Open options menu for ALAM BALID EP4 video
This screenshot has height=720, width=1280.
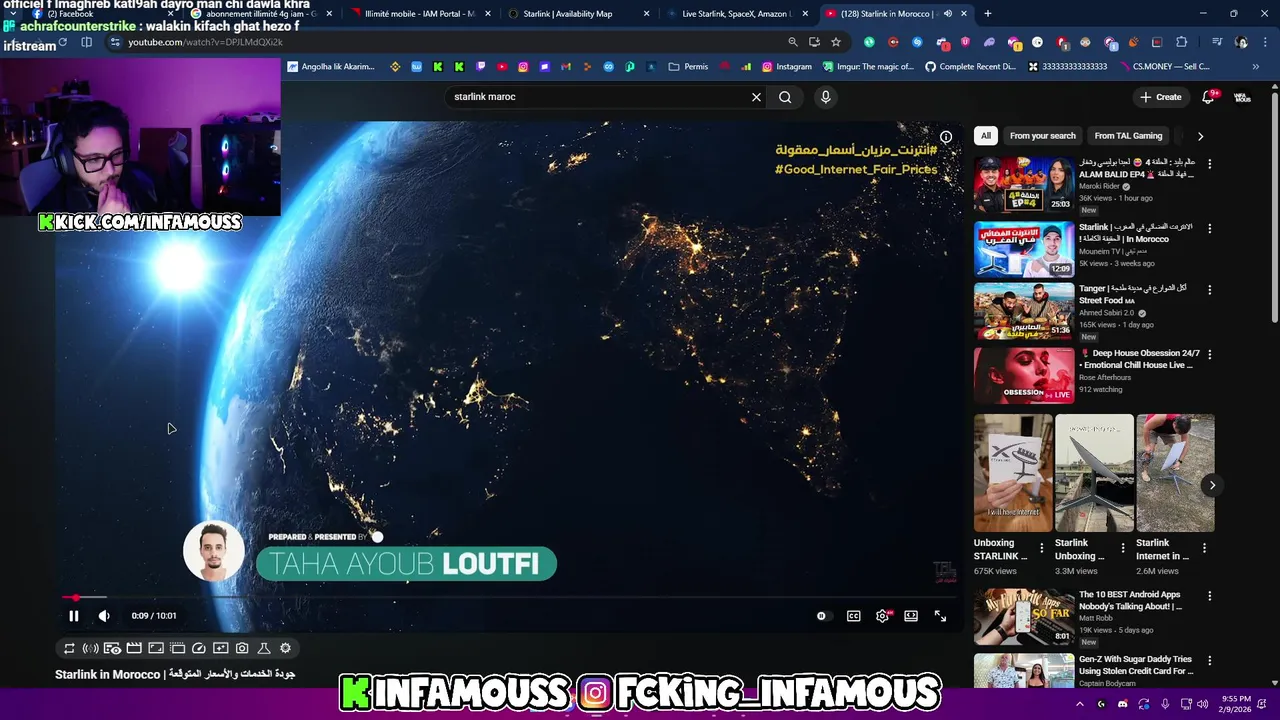1209,164
